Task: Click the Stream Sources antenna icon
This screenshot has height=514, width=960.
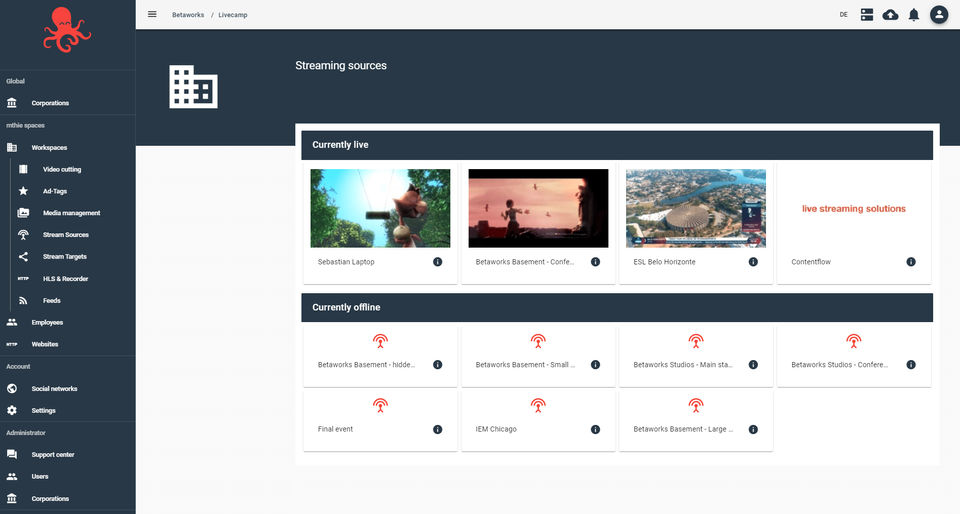Action: click(x=23, y=235)
